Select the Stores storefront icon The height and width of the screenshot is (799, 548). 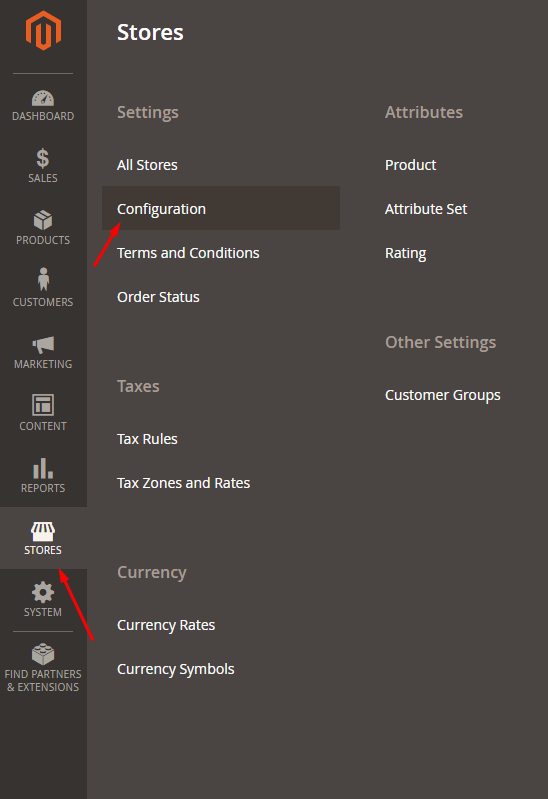43,531
